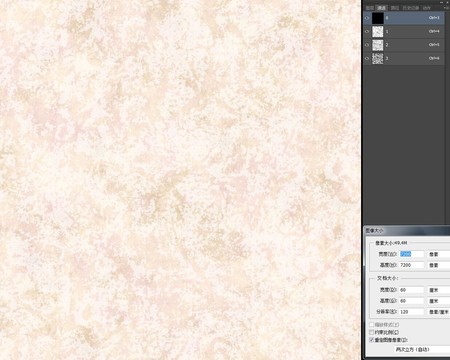450x360 pixels.
Task: Toggle visibility eye of channel 0
Action: (367, 18)
